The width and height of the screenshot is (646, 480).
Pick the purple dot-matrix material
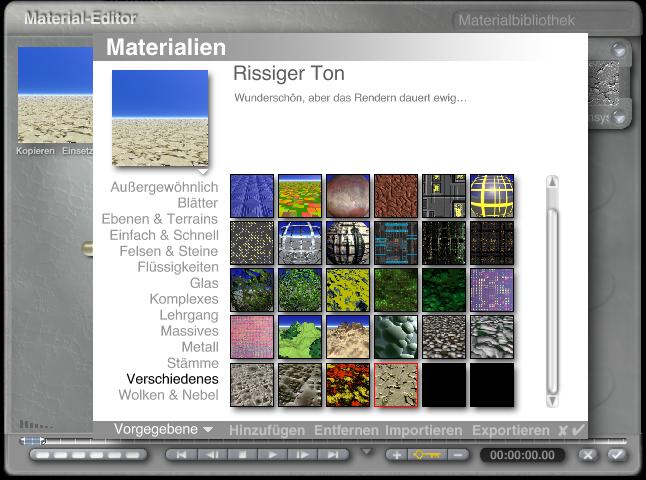492,290
